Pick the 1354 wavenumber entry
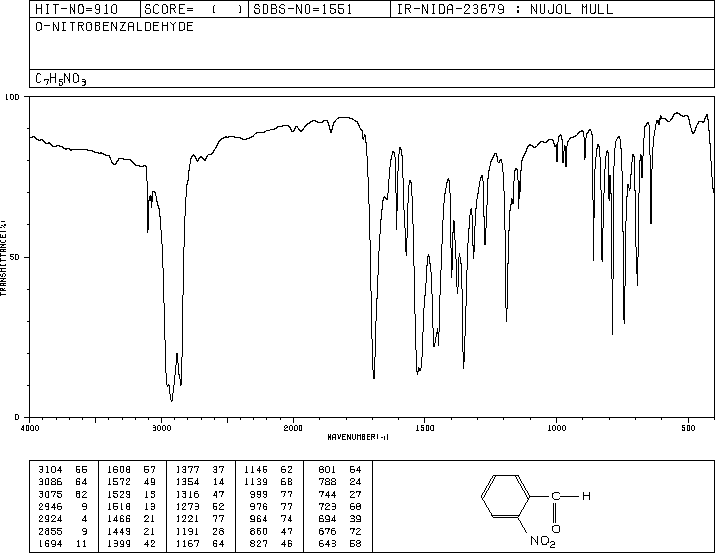Viewport: 715px width, 553px height. pyautogui.click(x=187, y=482)
